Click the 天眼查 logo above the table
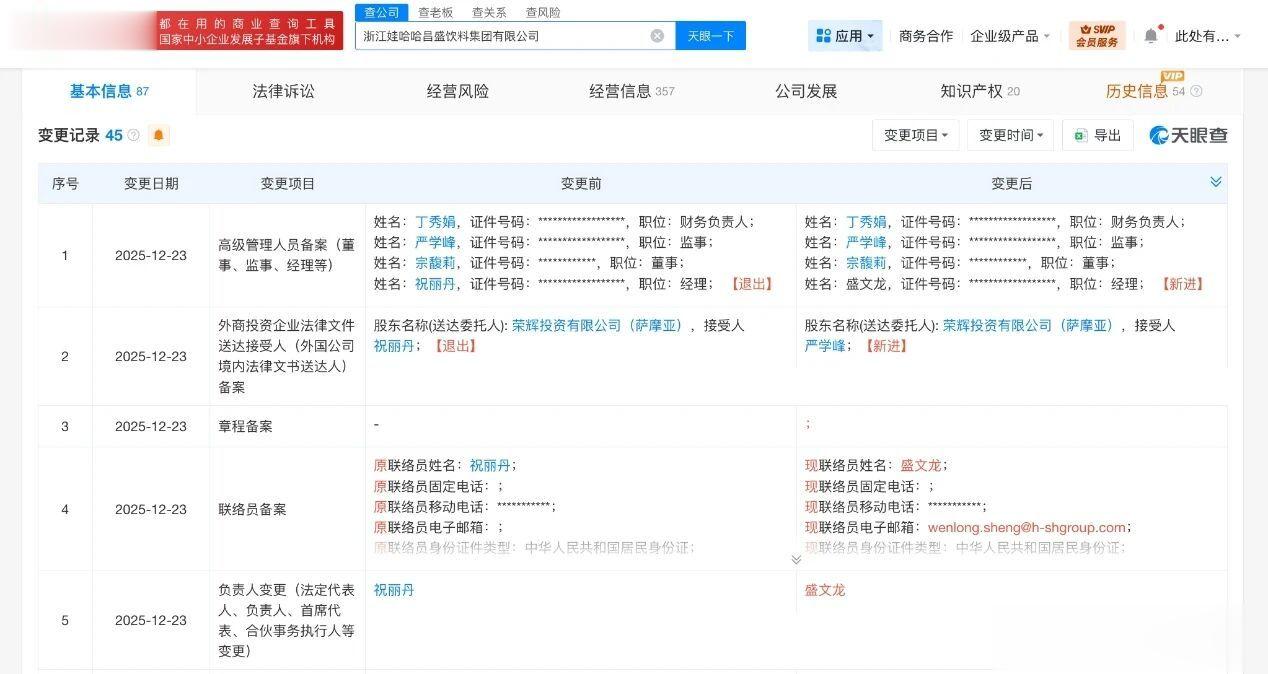The image size is (1268, 674). coord(1188,135)
